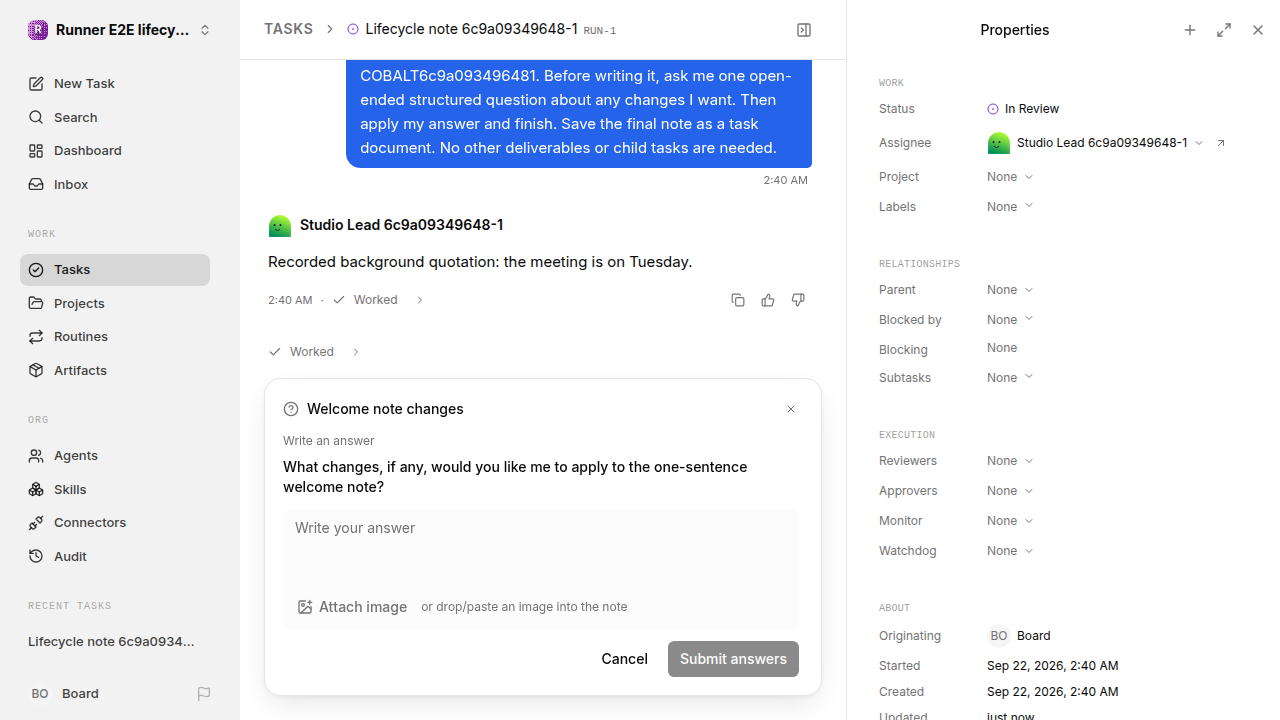Expand the Properties panel to full size

point(1224,30)
